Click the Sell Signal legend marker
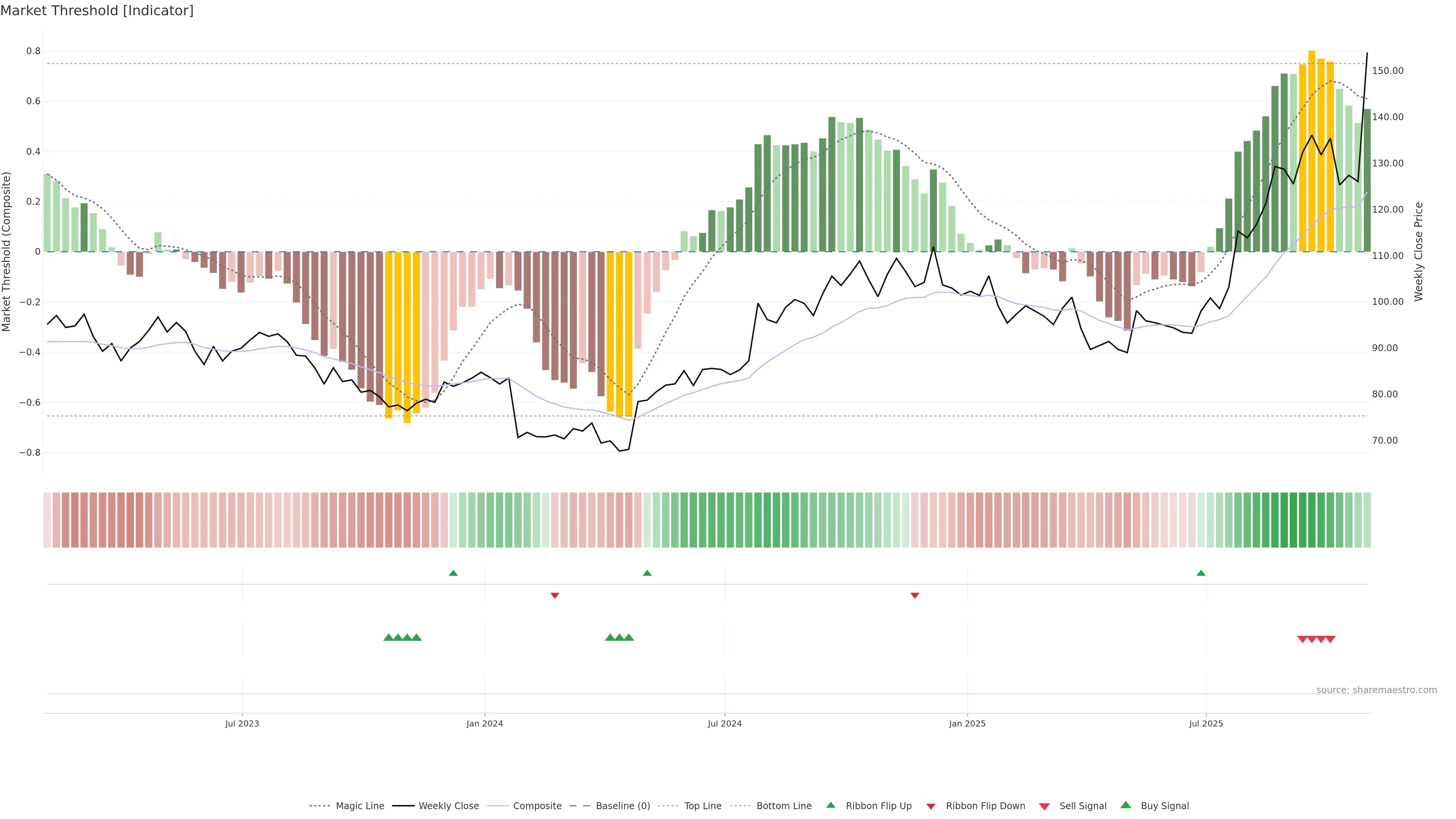Image resolution: width=1456 pixels, height=819 pixels. coord(1045,806)
